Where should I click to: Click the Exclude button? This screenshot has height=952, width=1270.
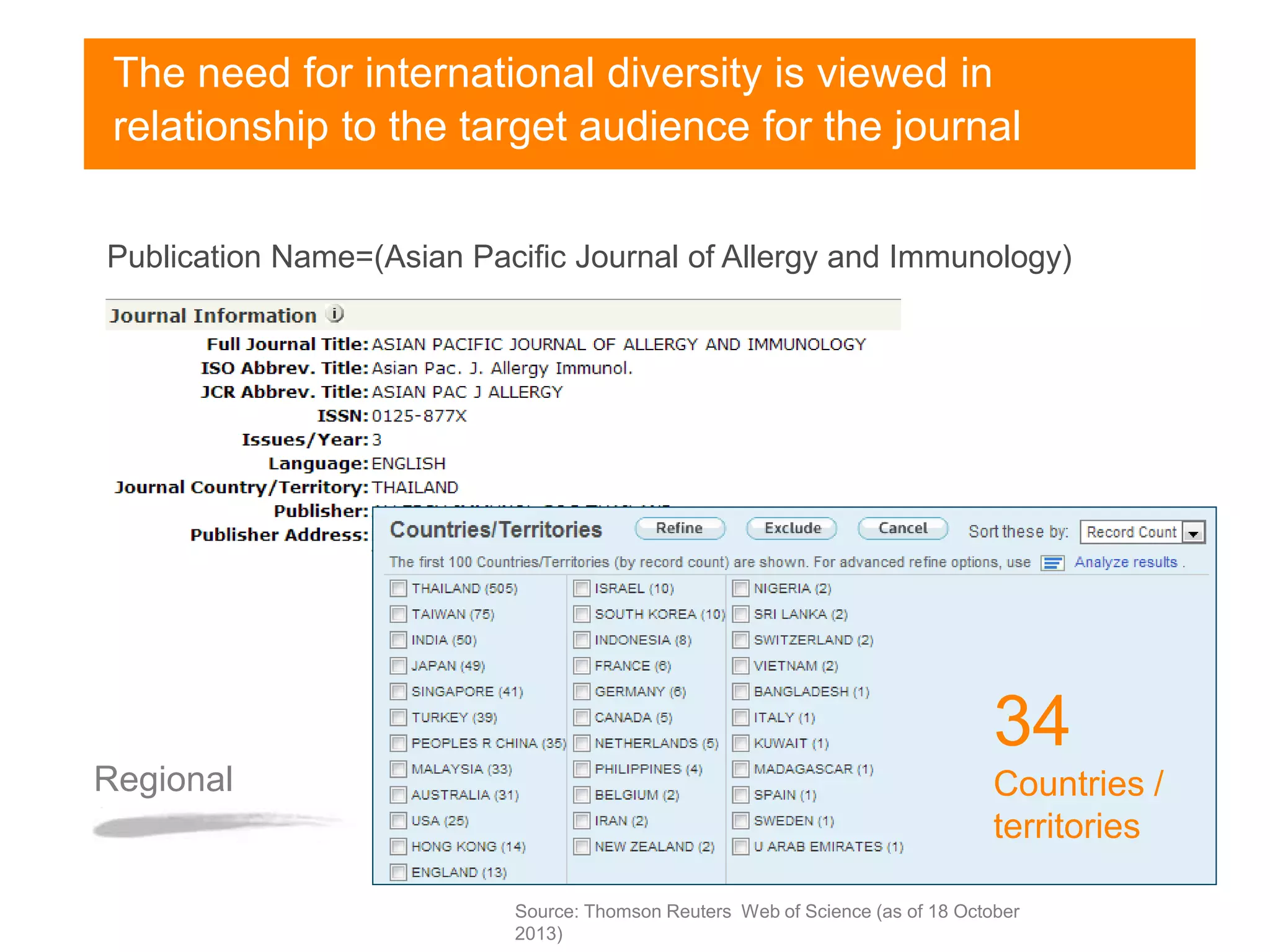pos(792,529)
